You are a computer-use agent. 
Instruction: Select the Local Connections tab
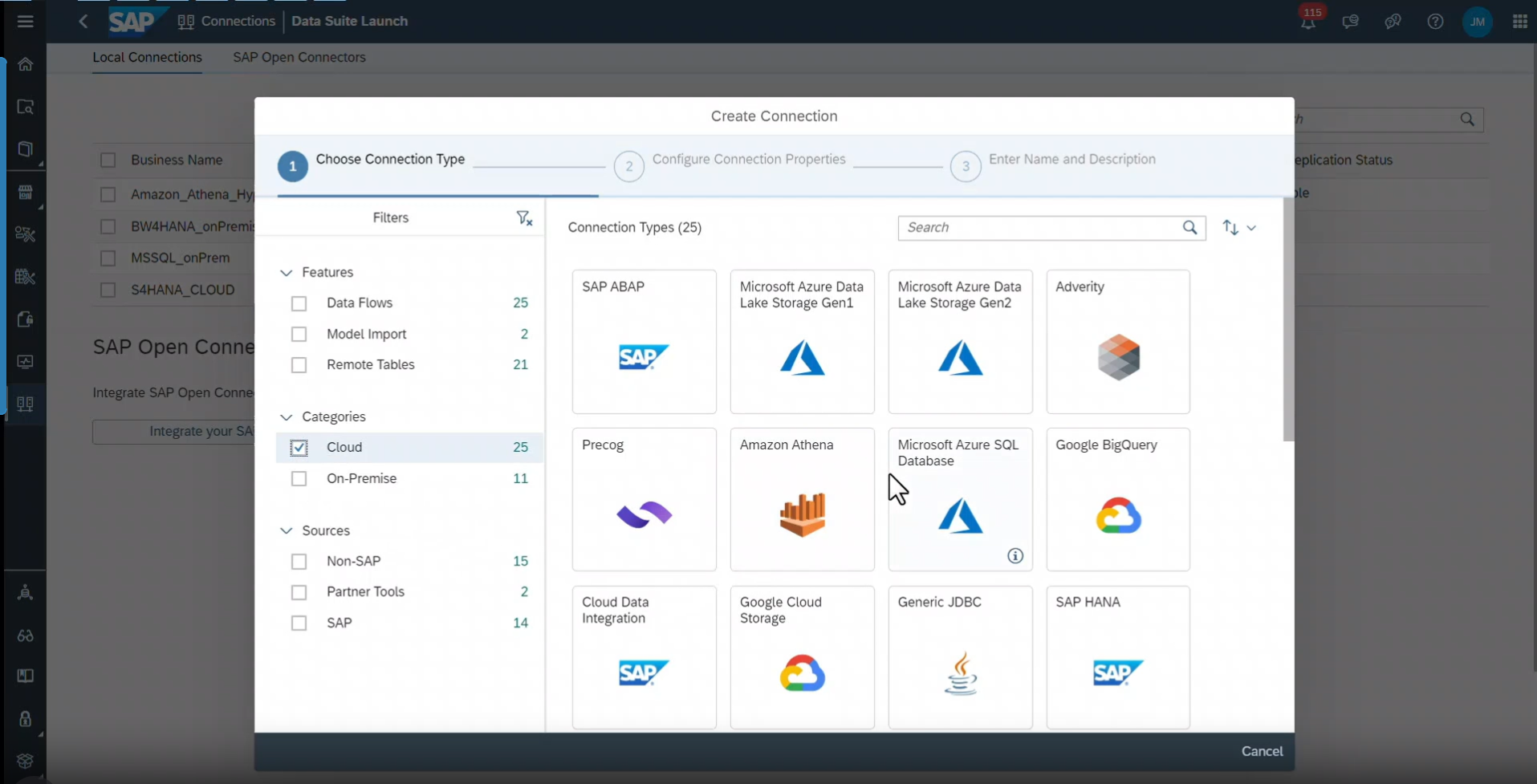(147, 58)
